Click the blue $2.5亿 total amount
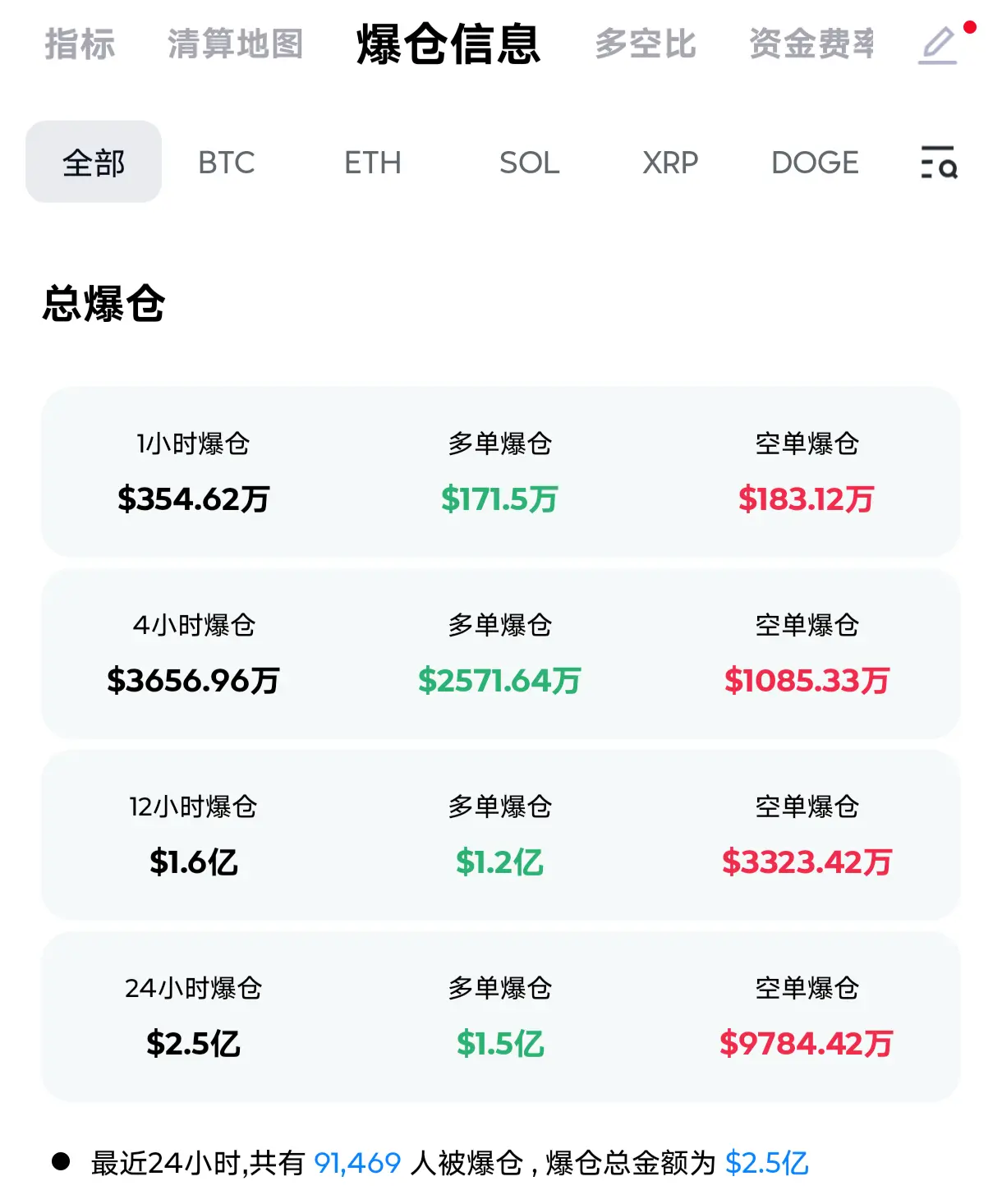The width and height of the screenshot is (1002, 1204). point(767,1163)
